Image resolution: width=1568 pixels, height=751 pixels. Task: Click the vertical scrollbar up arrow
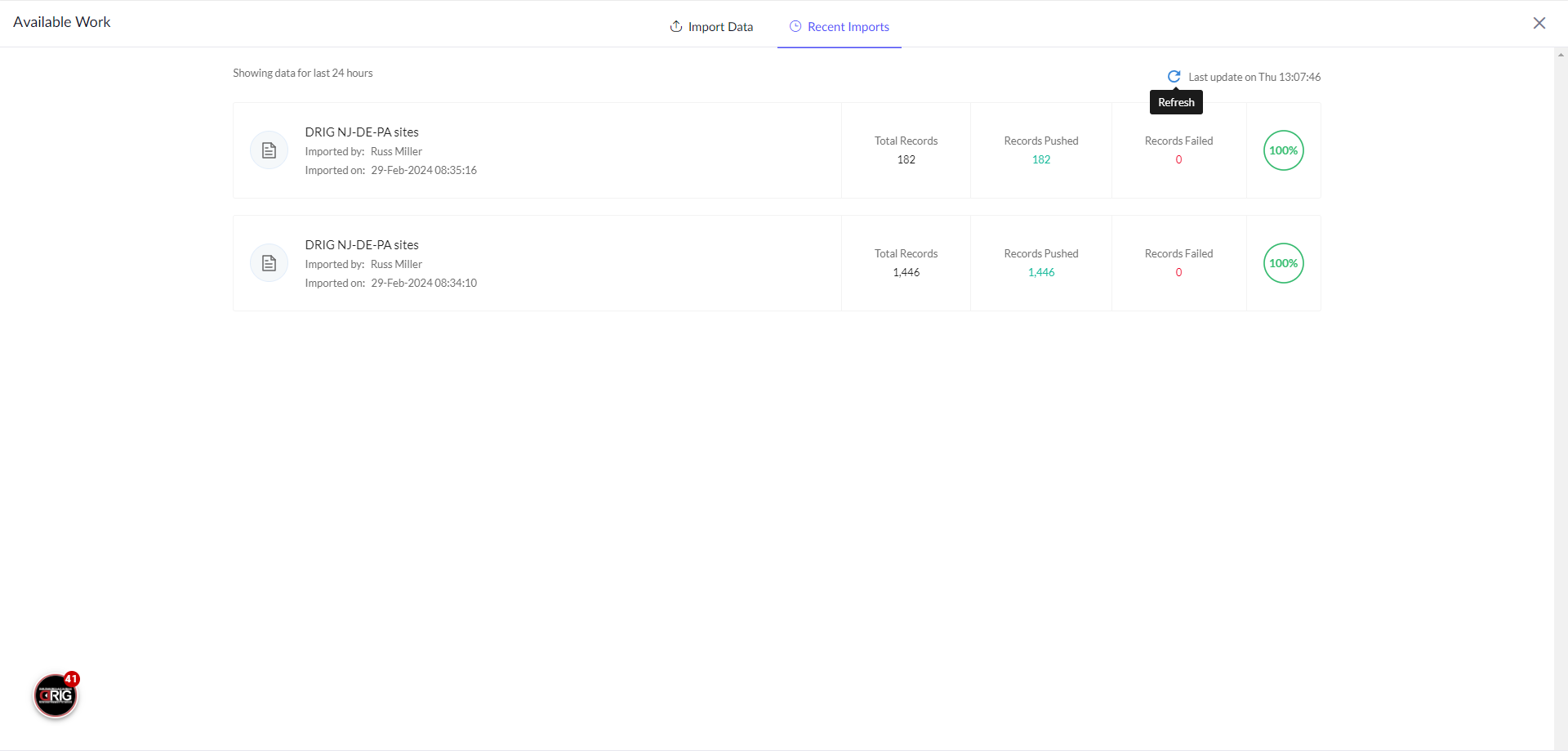pos(1561,55)
